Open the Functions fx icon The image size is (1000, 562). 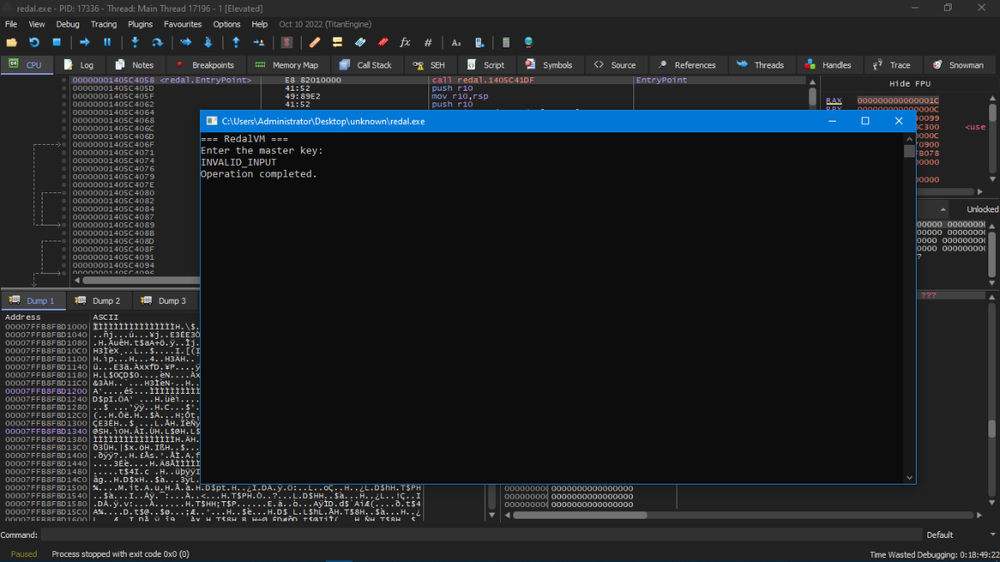click(405, 43)
